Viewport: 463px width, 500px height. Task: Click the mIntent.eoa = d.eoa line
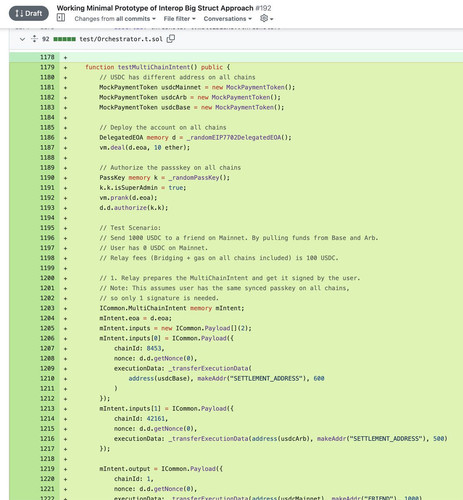click(136, 318)
